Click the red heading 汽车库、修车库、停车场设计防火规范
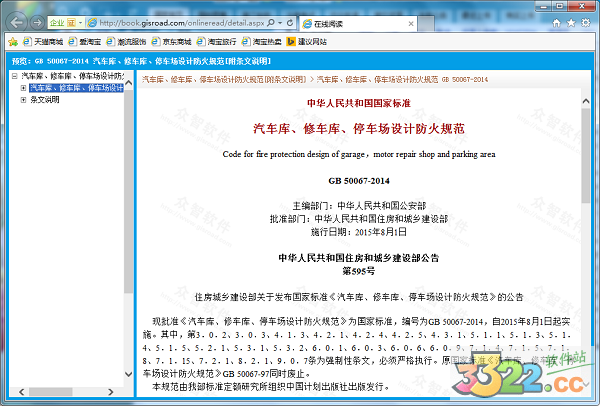 [x=359, y=129]
